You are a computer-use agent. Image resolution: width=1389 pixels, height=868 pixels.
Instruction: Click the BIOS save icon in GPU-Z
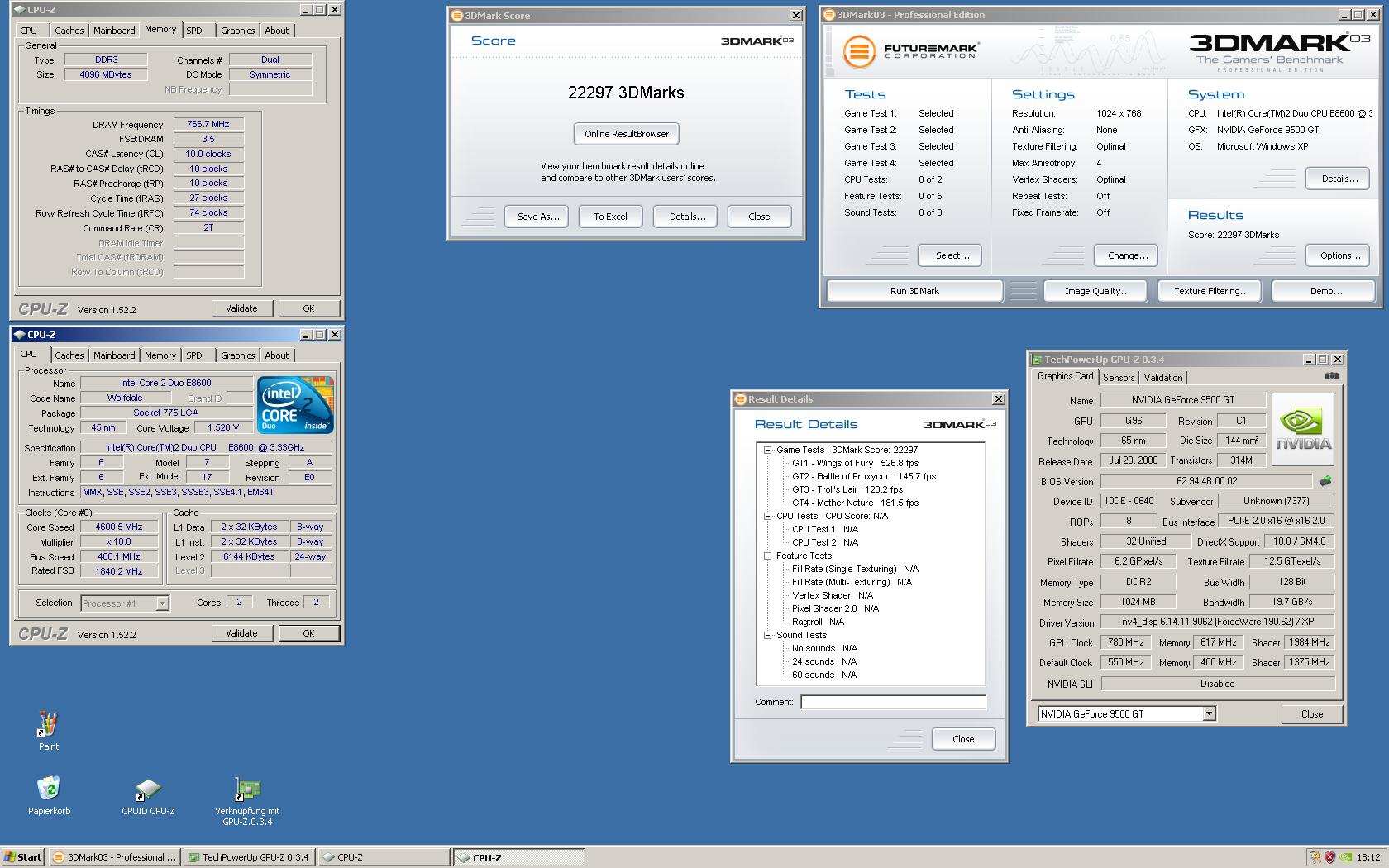[1325, 481]
